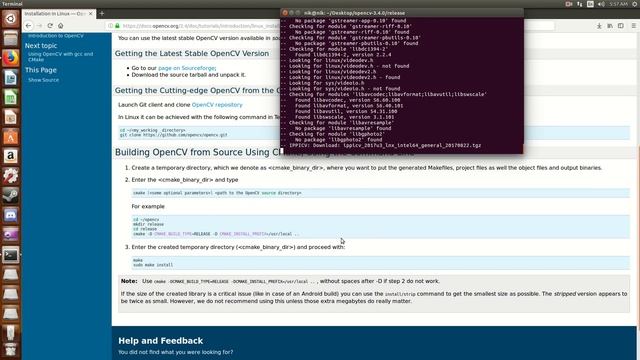This screenshot has width=640, height=360.
Task: Reload the current Firefox page
Action: [x=50, y=25]
